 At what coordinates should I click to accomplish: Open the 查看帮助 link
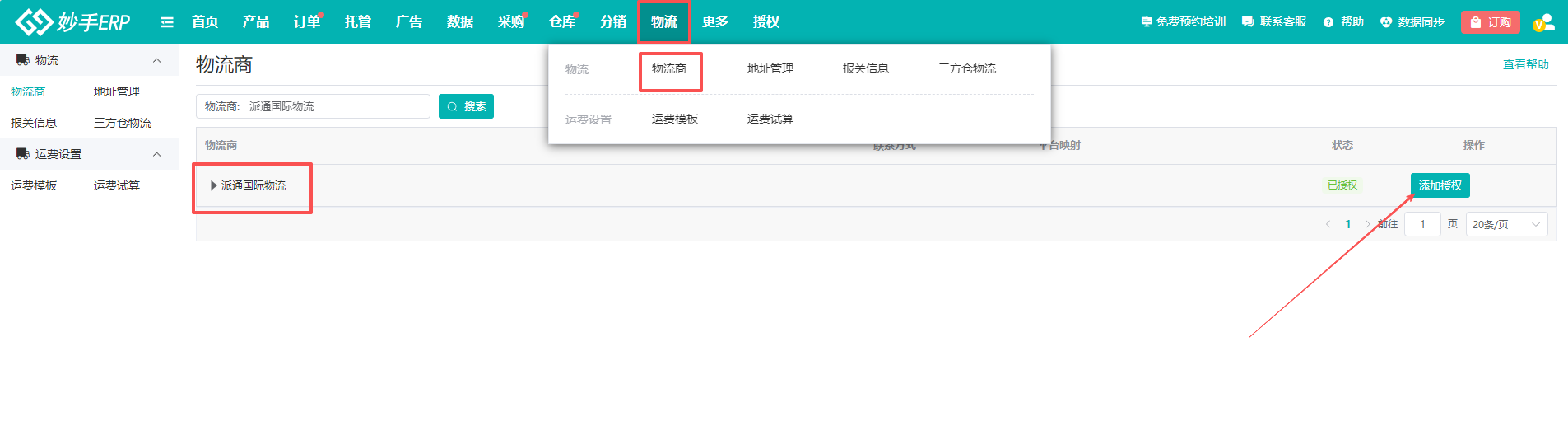[1525, 64]
